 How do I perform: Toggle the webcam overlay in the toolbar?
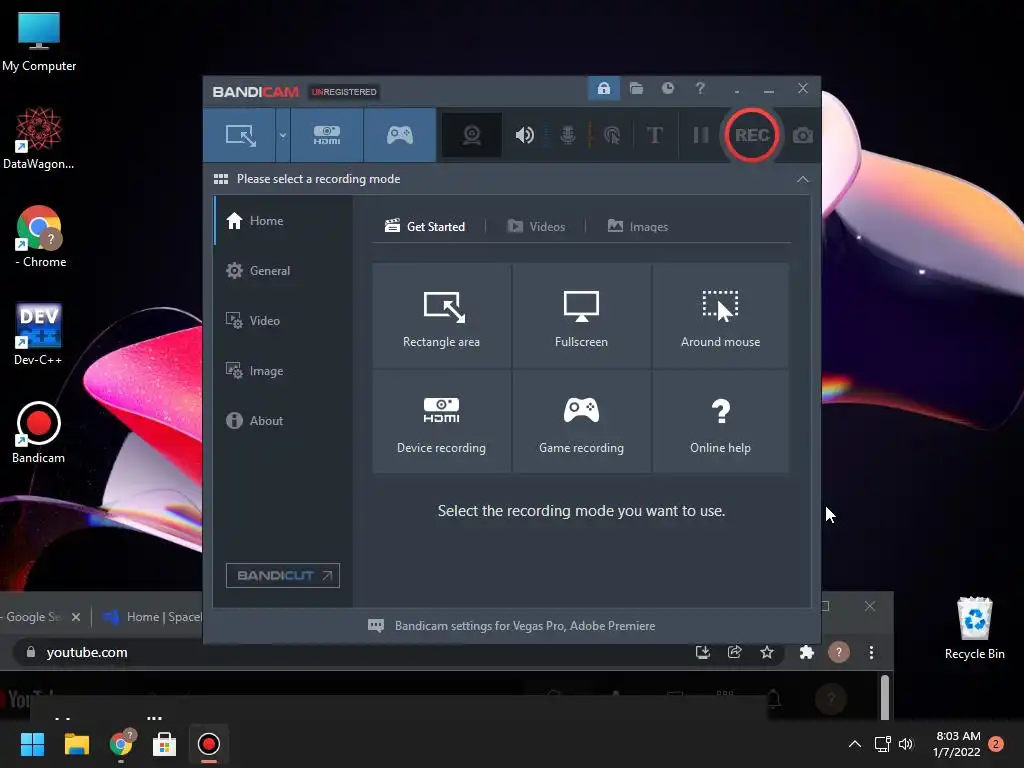click(472, 135)
